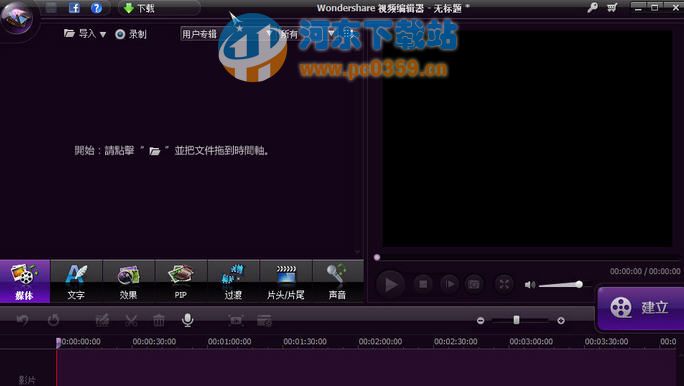Start recording with 录制 button
Screen dimensions: 684x386
click(131, 34)
